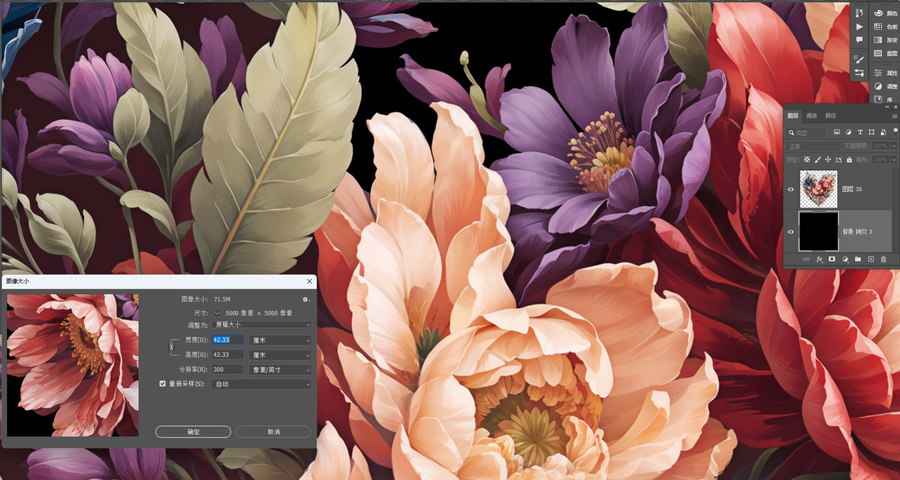Open the layer blend mode 正常 dropdown

(x=813, y=146)
